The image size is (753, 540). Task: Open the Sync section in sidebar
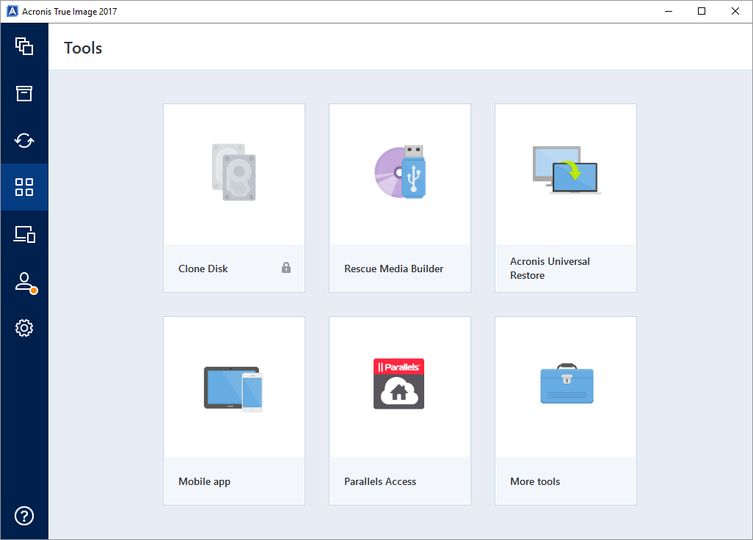click(24, 140)
